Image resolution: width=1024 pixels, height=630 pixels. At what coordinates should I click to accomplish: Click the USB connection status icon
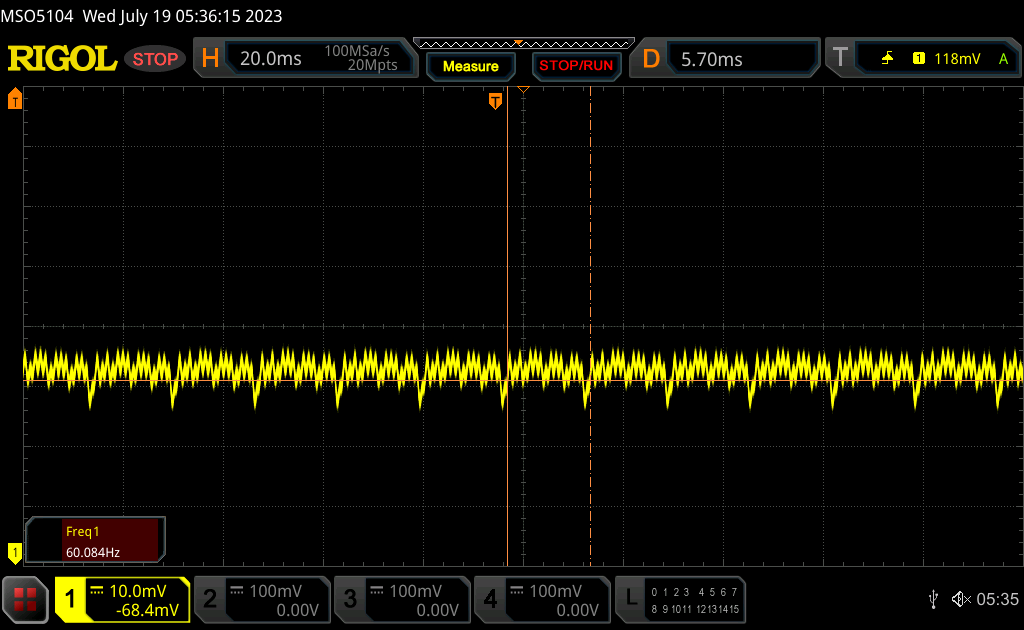(933, 599)
